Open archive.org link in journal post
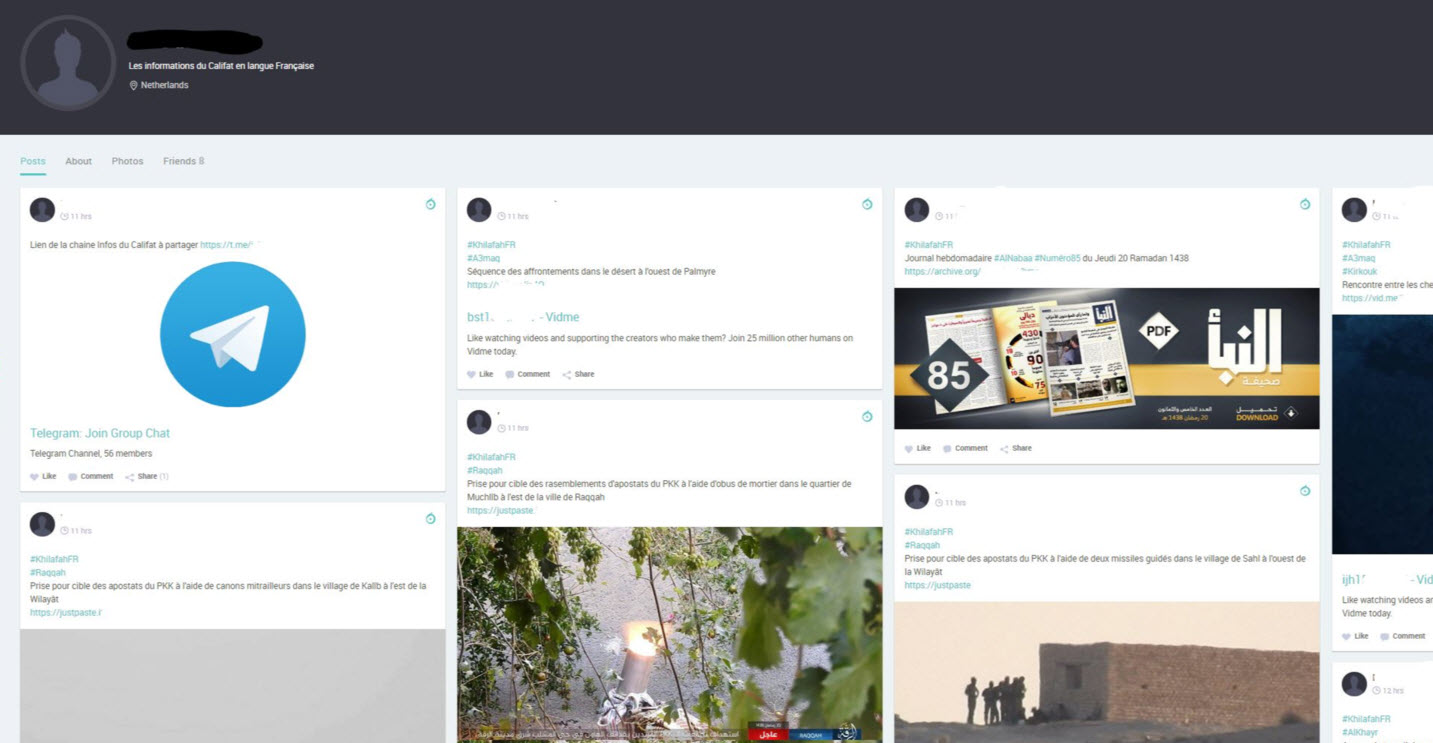Image resolution: width=1433 pixels, height=743 pixels. coord(943,272)
